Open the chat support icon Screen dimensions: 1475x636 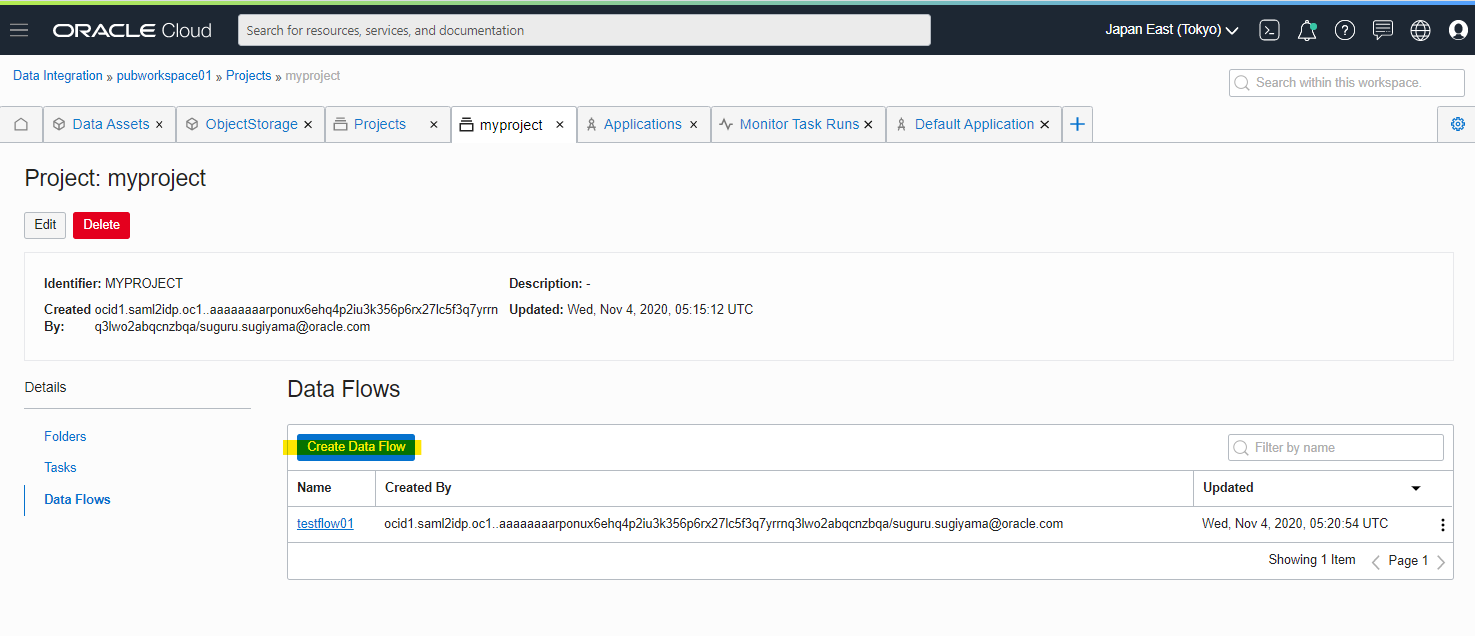click(x=1383, y=30)
